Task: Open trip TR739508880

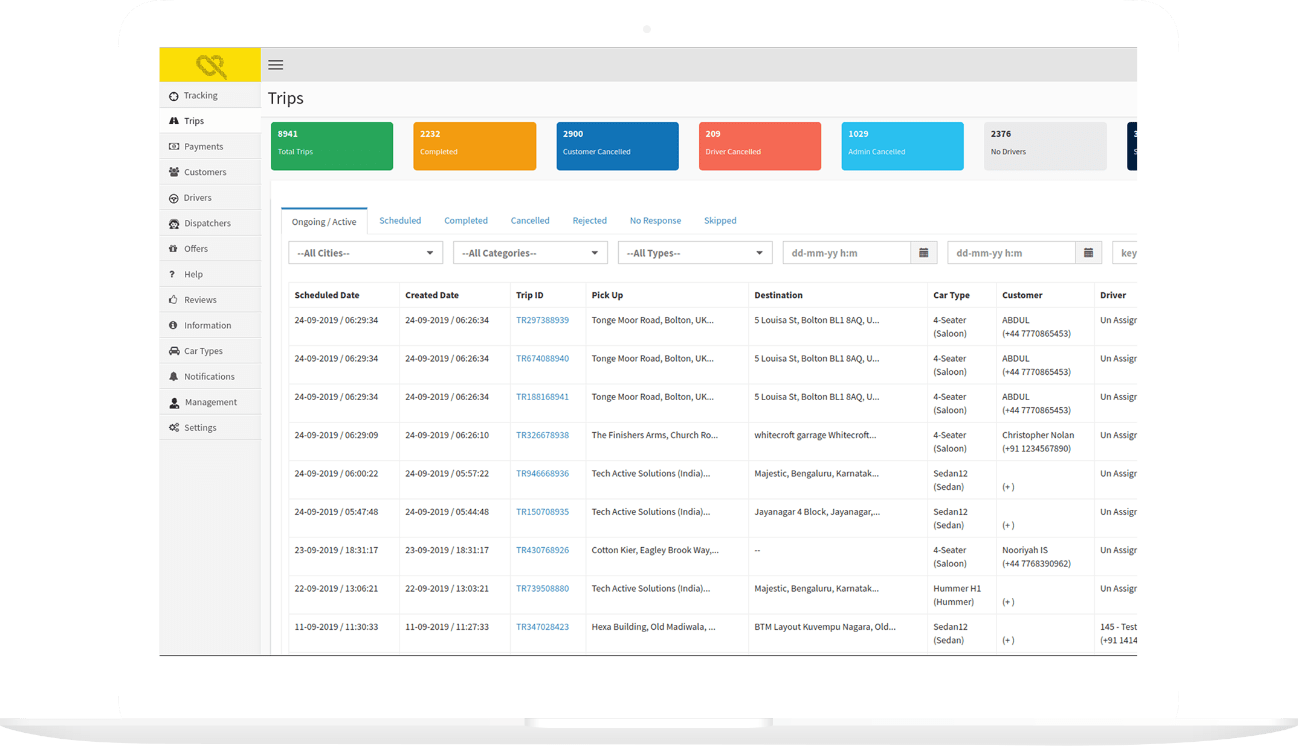Action: point(542,589)
